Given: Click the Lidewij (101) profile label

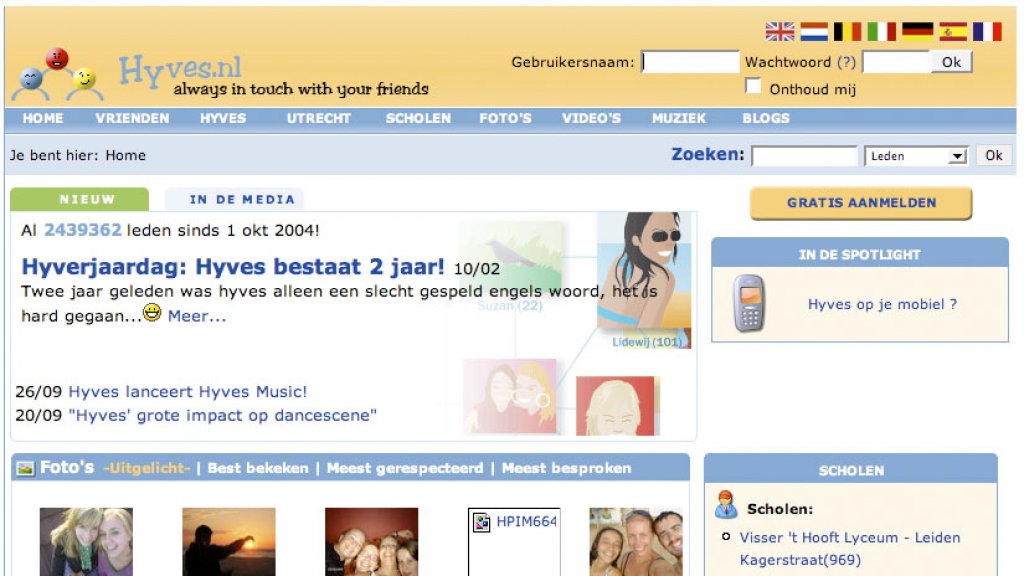Looking at the screenshot, I should coord(647,342).
